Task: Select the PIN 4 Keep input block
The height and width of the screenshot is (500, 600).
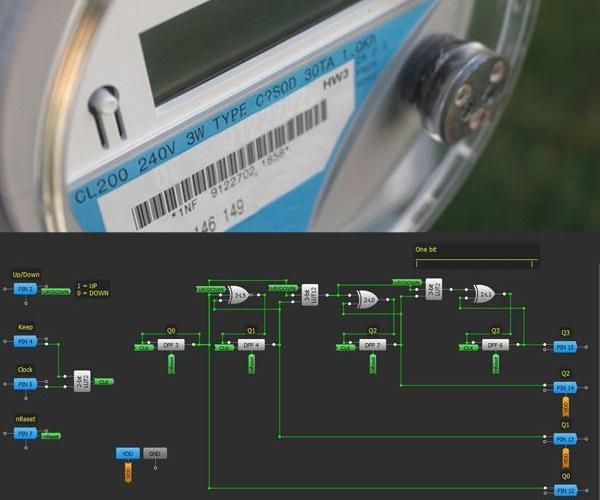Action: [x=25, y=341]
